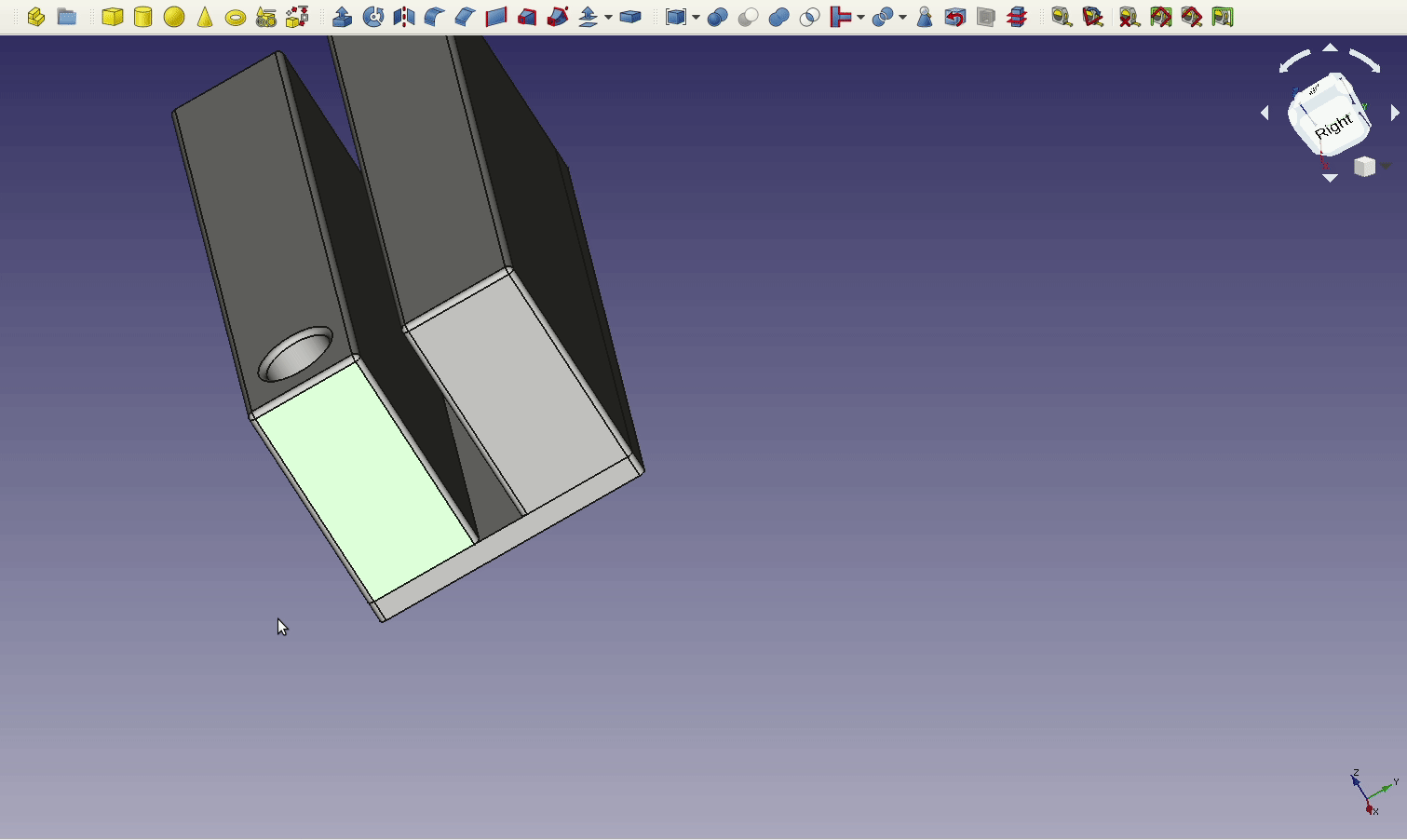
Task: Expand the Join tools dropdown arrow
Action: tap(860, 18)
